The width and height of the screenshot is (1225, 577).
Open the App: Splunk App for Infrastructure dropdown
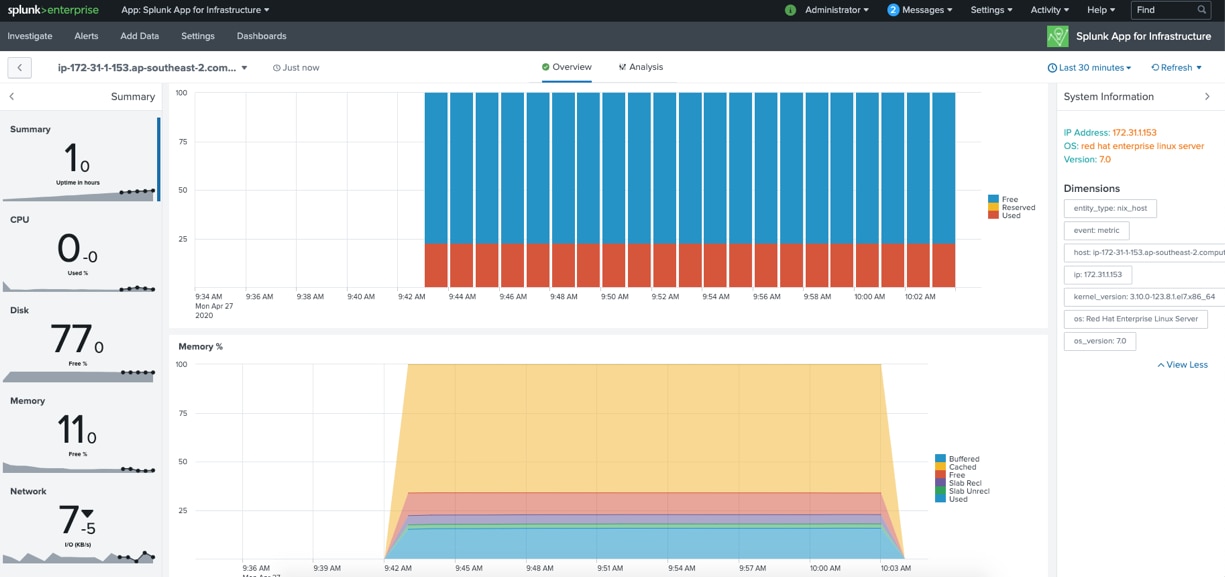tap(196, 10)
